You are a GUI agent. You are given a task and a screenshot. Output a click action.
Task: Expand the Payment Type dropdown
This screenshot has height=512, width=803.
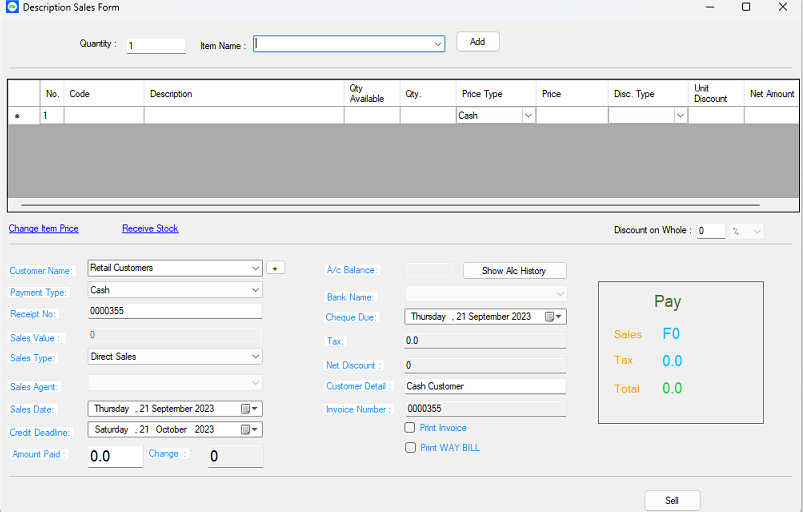[x=256, y=290]
